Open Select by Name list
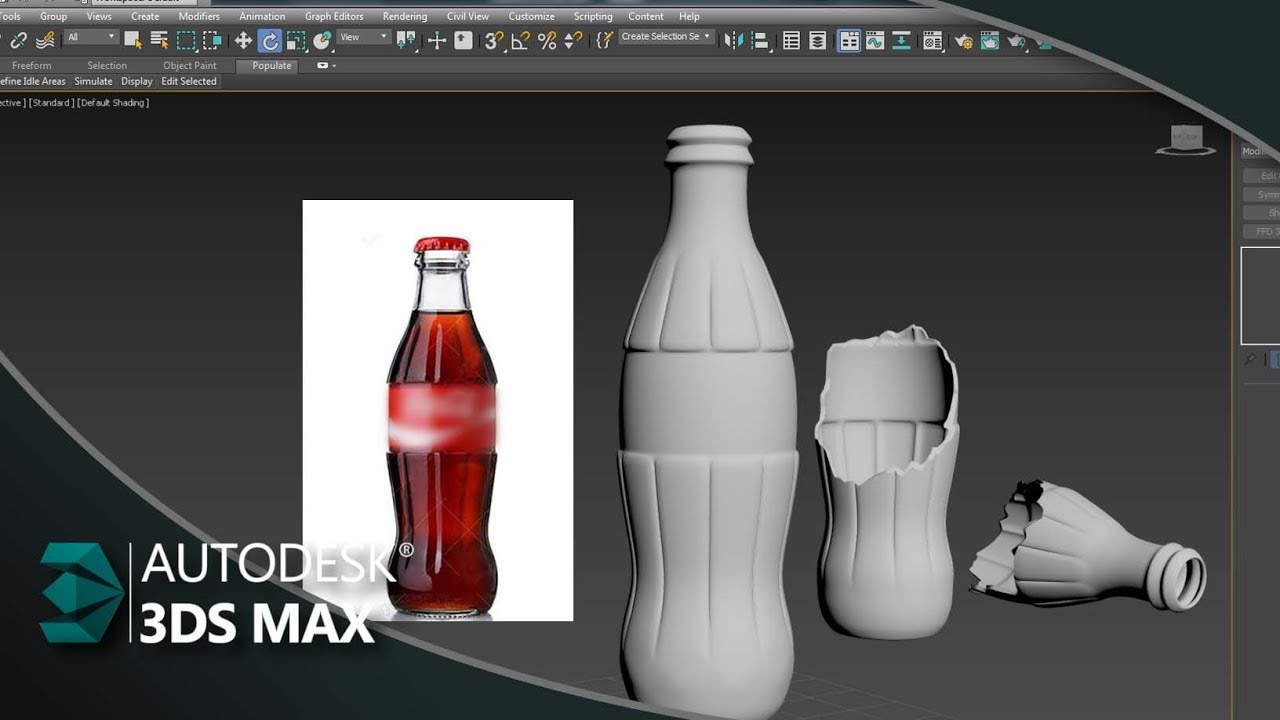 coord(159,40)
